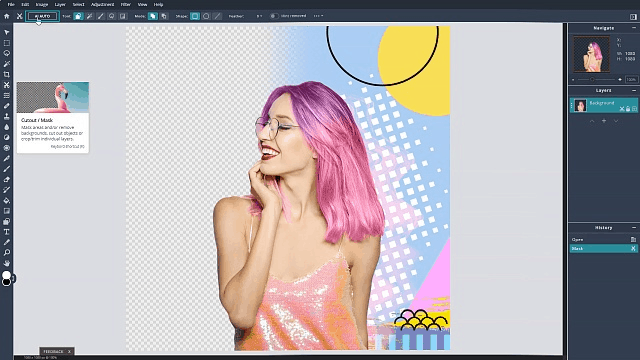Select the Marquee selection tool
640x360 pixels.
tap(7, 43)
